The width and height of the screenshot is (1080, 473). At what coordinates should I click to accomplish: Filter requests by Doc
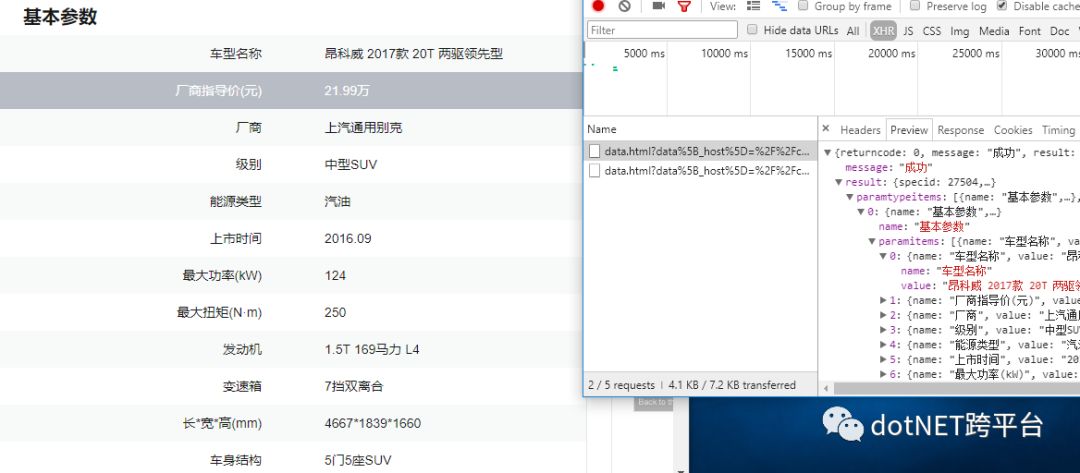1059,30
